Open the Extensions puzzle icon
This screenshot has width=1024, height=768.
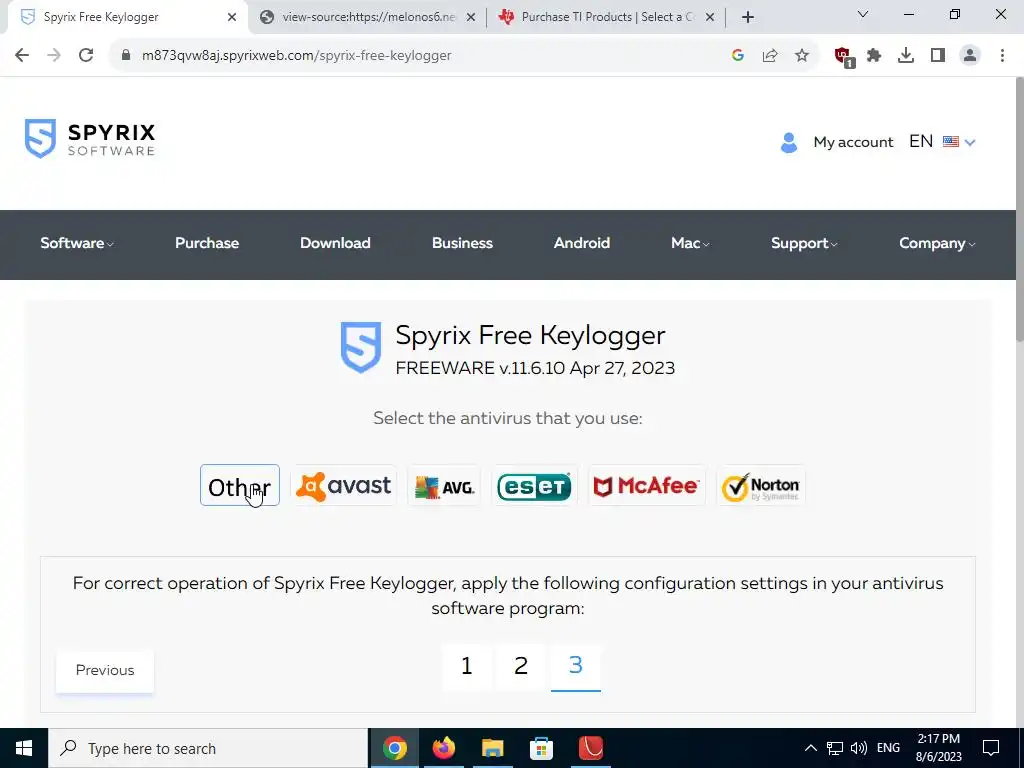[874, 56]
